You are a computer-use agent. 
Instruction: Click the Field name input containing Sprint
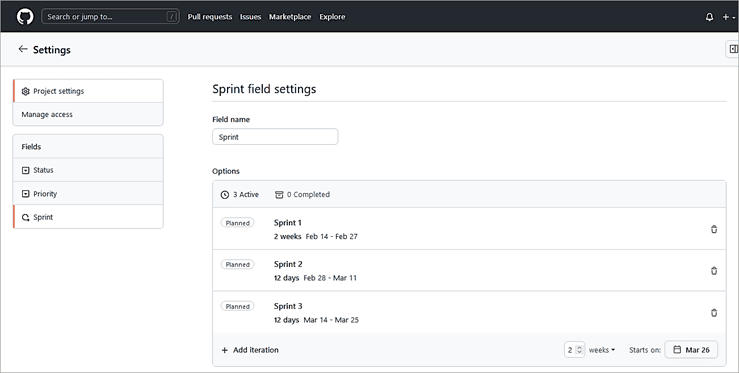pos(275,137)
